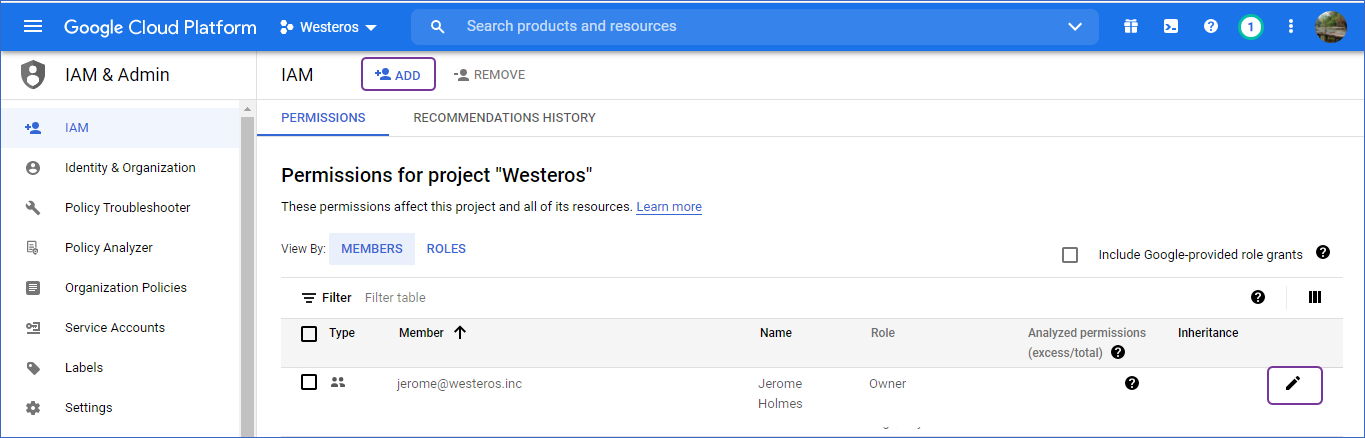This screenshot has width=1365, height=438.
Task: Click the Filter icon button
Action: 326,298
